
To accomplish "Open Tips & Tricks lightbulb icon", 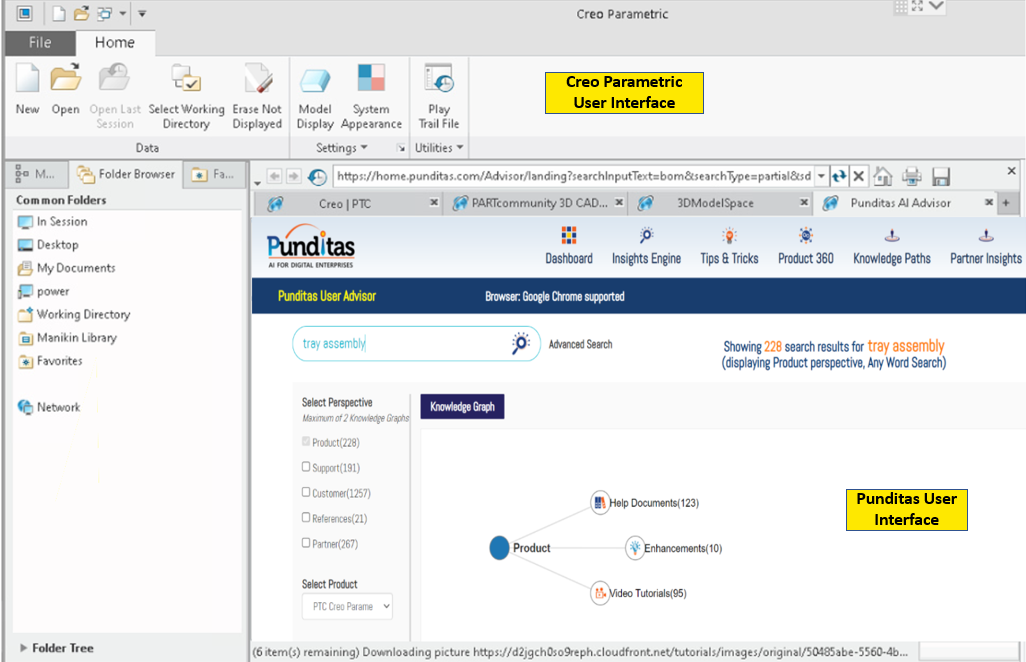I will 729,235.
